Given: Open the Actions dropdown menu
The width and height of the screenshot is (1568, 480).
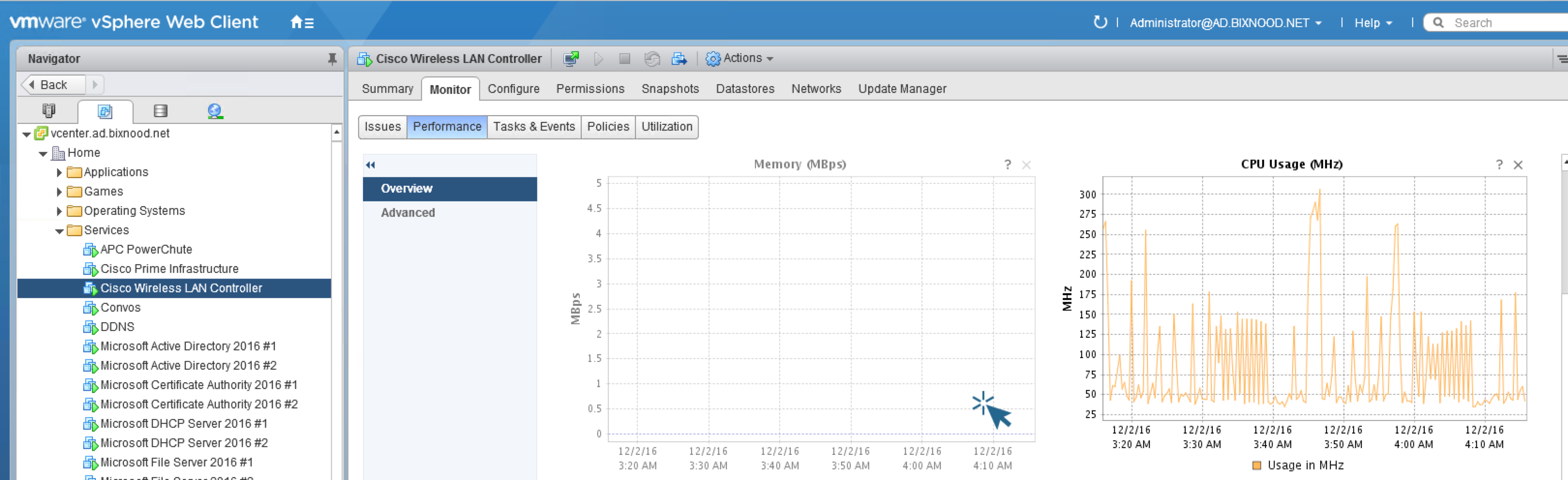Looking at the screenshot, I should [x=740, y=59].
